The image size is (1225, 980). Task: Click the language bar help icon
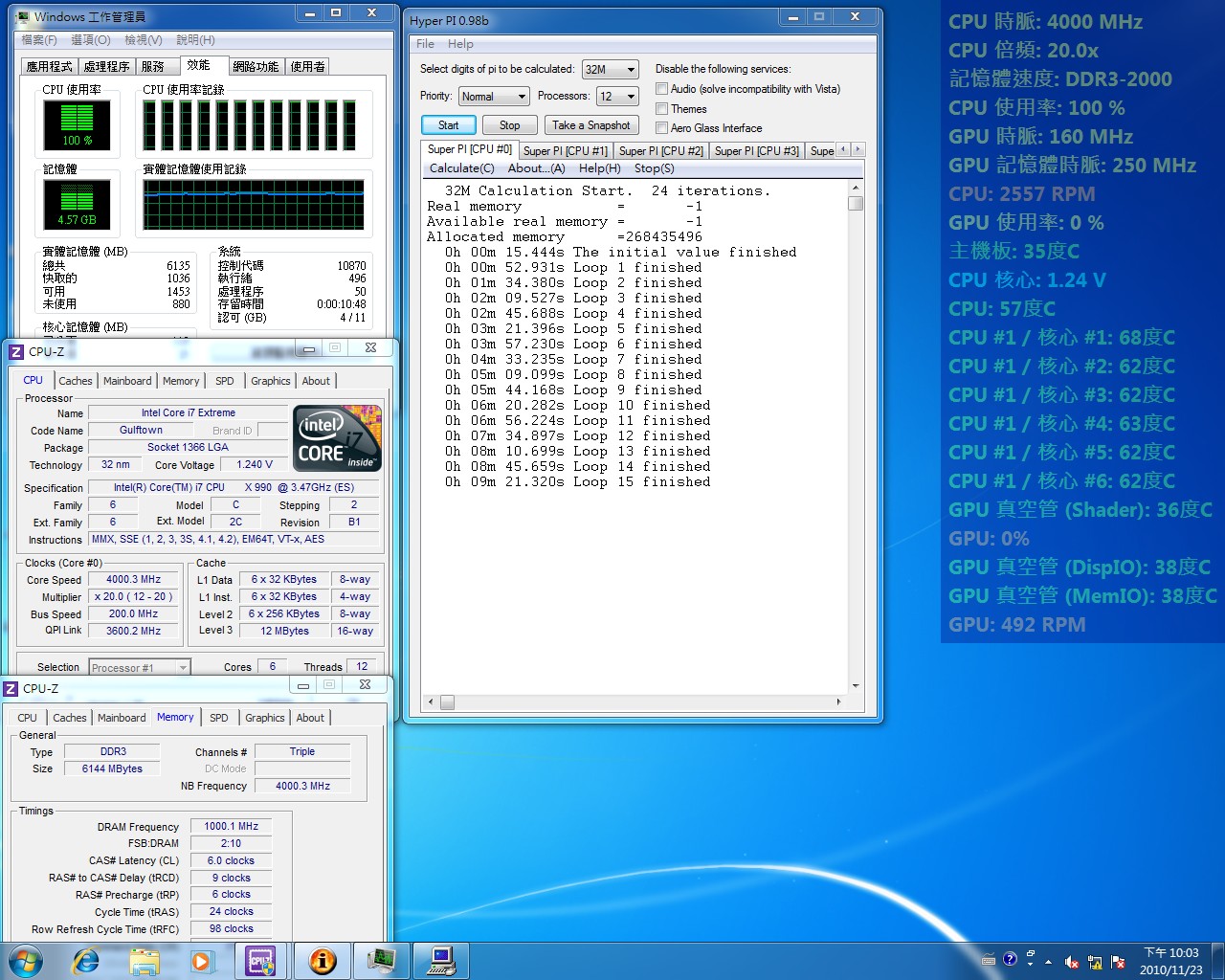click(1010, 959)
